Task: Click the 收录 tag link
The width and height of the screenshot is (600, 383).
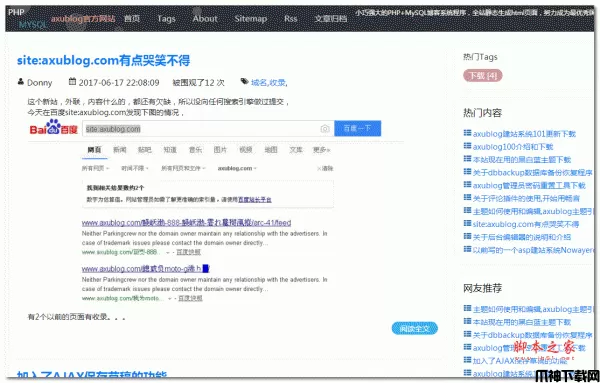Action: click(x=277, y=82)
